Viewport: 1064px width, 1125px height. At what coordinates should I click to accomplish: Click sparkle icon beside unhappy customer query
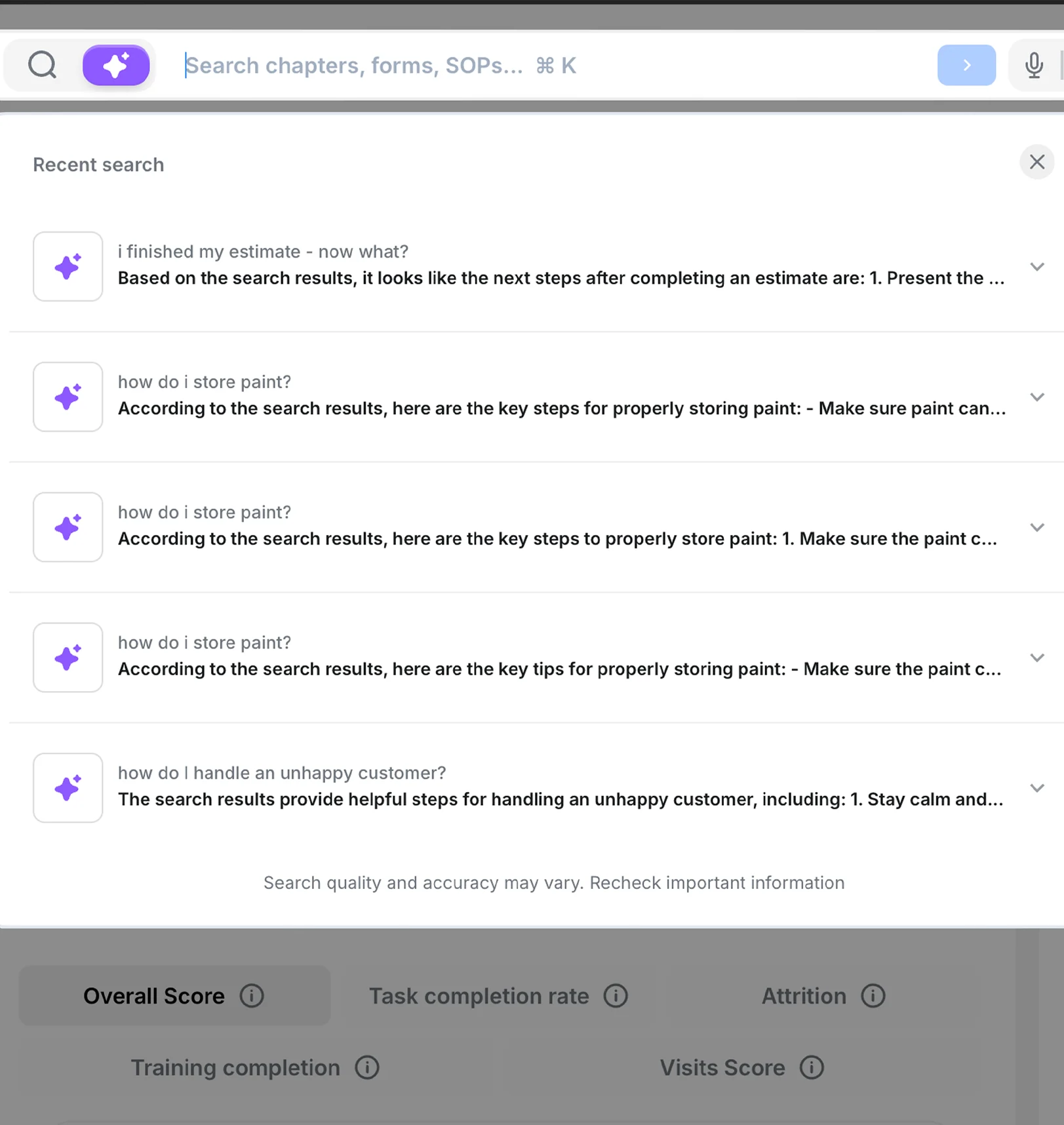point(68,788)
